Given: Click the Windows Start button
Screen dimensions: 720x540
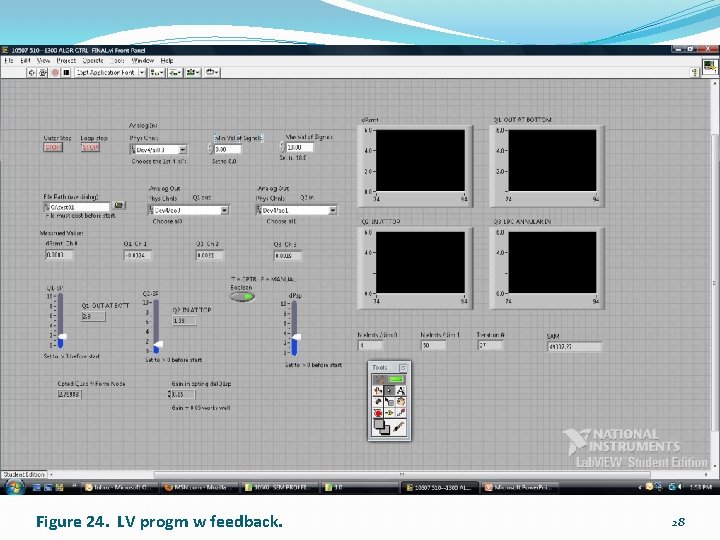Looking at the screenshot, I should pyautogui.click(x=15, y=487).
